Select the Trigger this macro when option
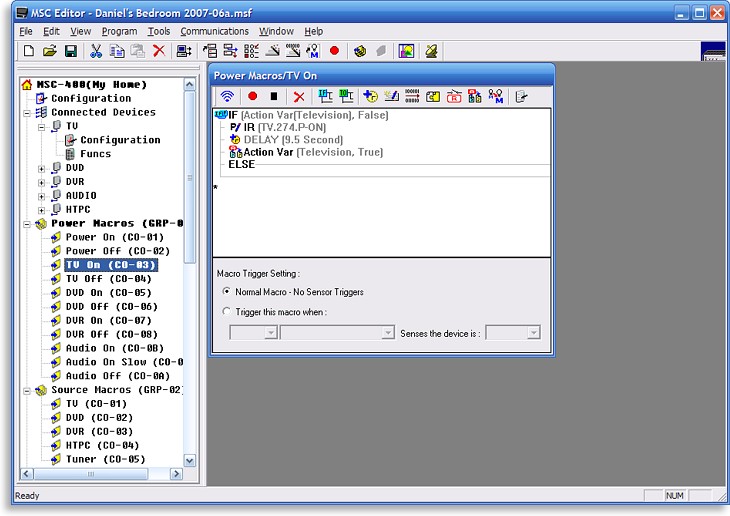The image size is (730, 516). pyautogui.click(x=226, y=312)
